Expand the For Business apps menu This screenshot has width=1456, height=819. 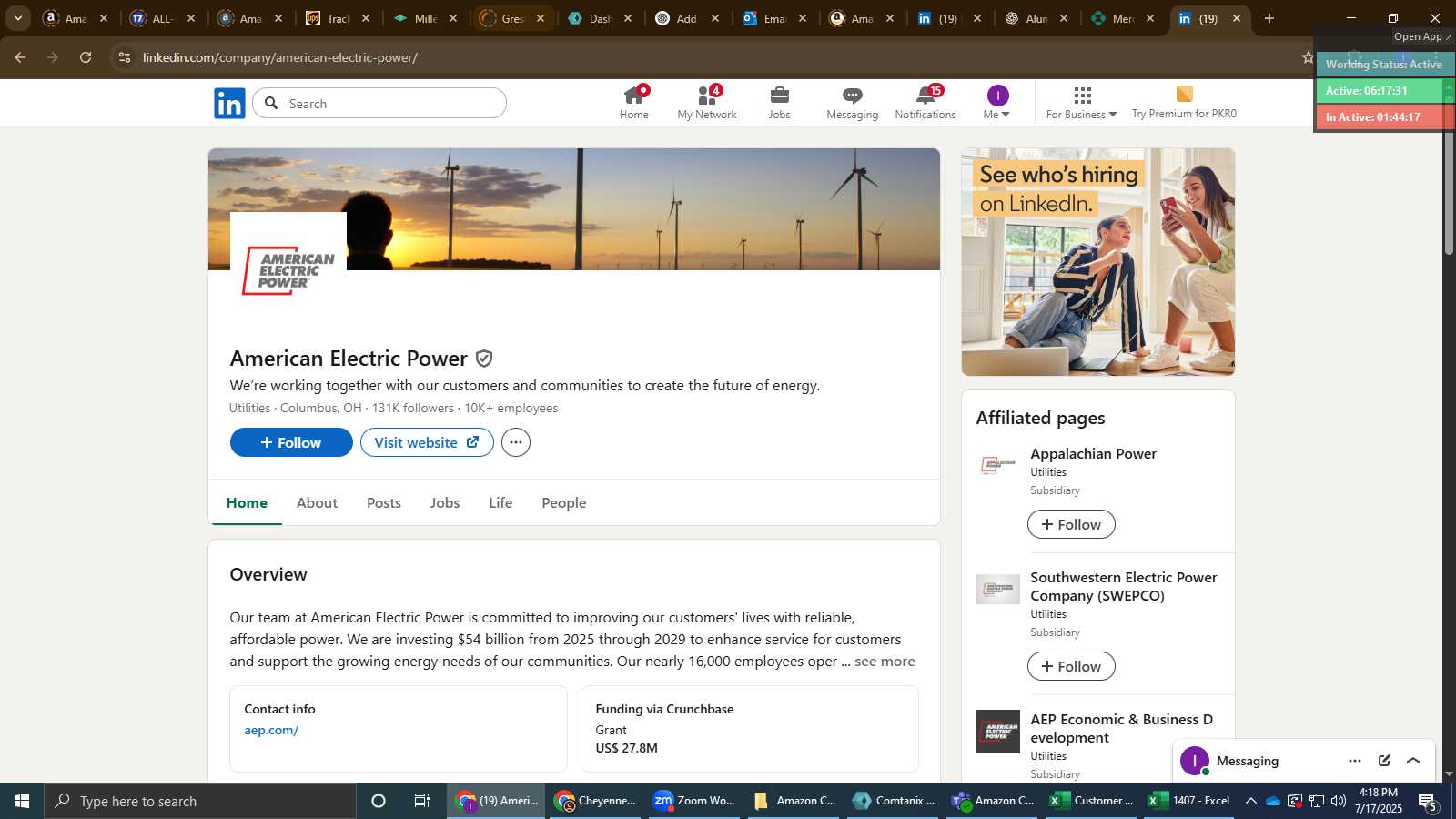1081,103
